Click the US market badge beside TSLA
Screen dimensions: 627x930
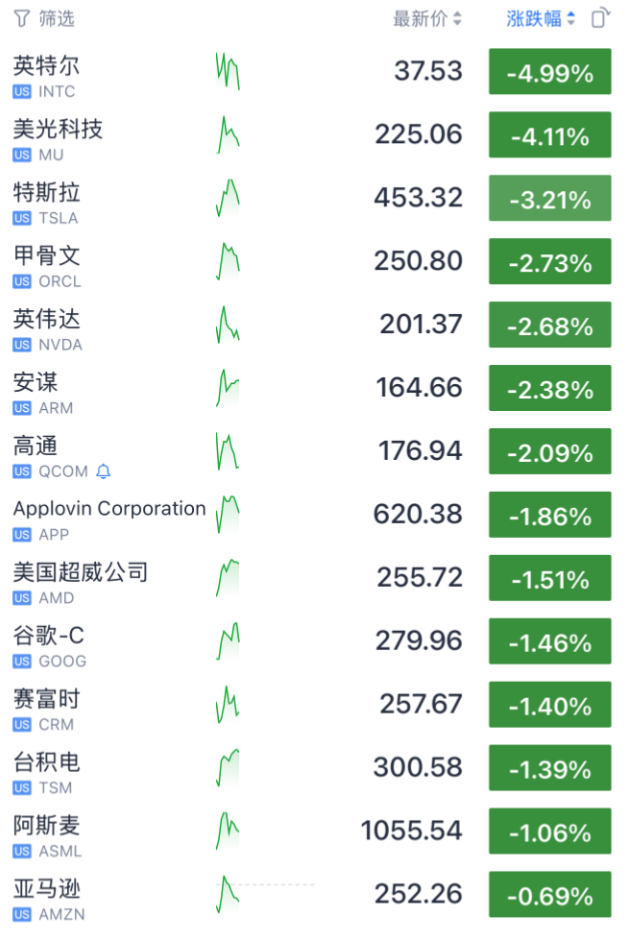22,218
